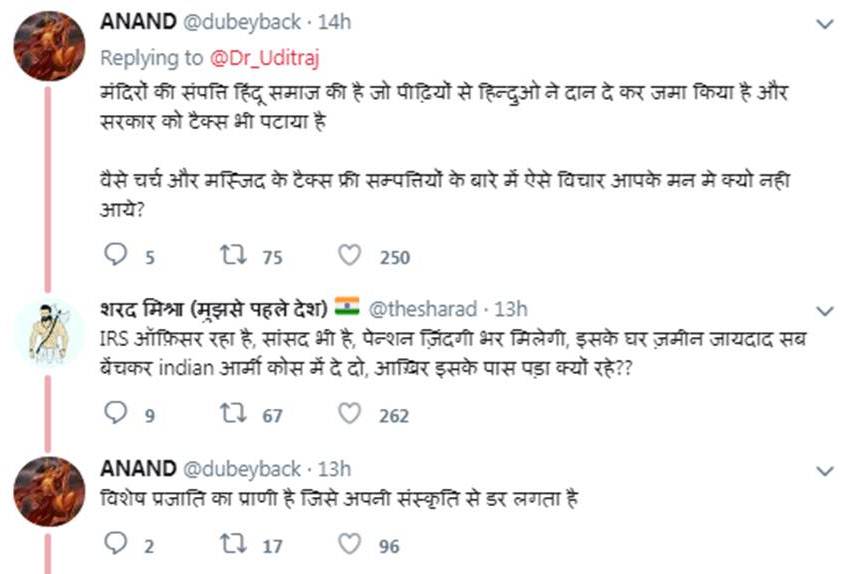841x574 pixels.
Task: Retweet ANAND's tweet with 17 retweets
Action: pyautogui.click(x=233, y=545)
